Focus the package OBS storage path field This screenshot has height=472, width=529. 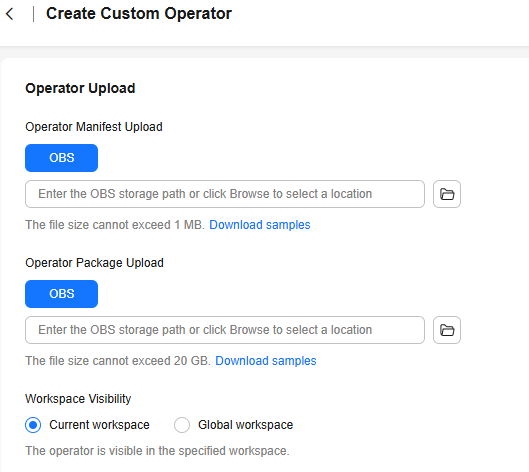coord(225,330)
